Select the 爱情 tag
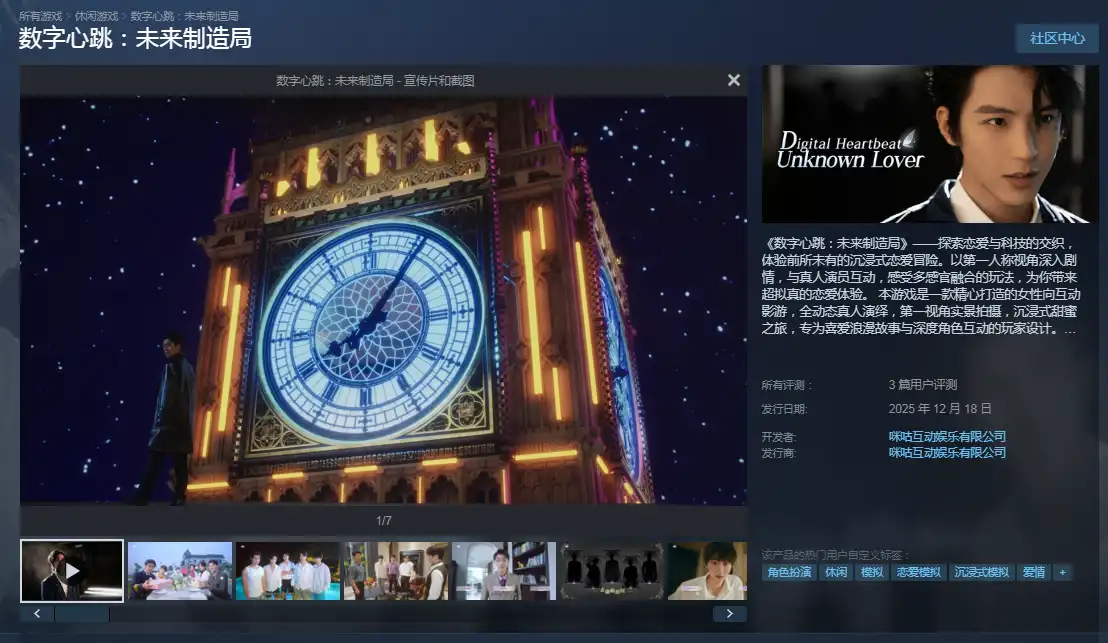The image size is (1108, 643). [1033, 572]
